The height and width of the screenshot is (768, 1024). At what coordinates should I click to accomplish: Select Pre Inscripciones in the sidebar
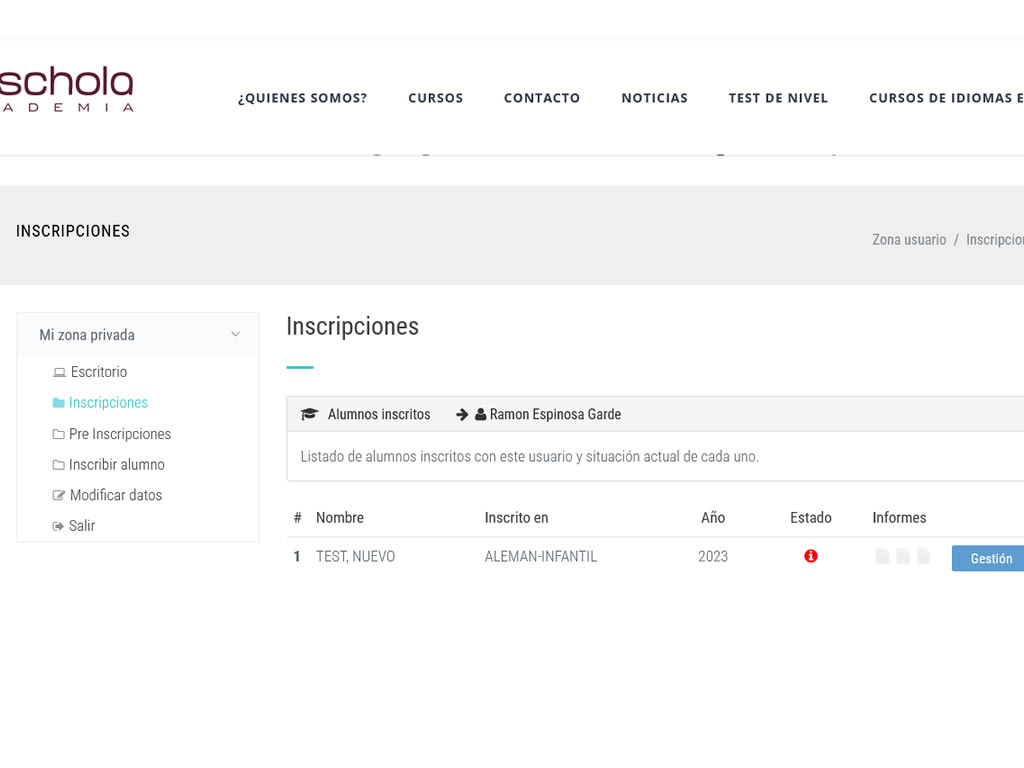coord(119,434)
